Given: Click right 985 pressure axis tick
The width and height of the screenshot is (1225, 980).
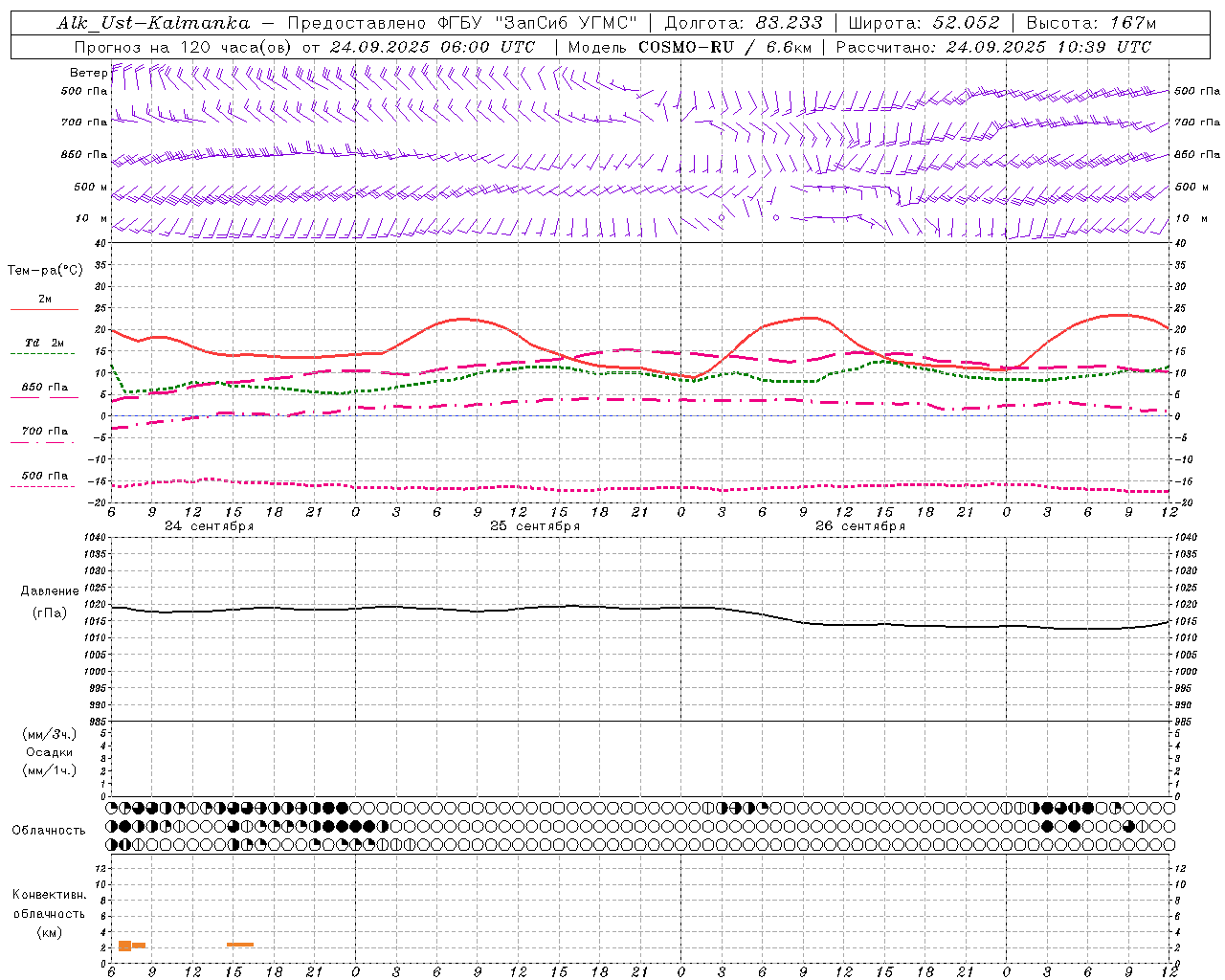Looking at the screenshot, I should [x=1184, y=722].
